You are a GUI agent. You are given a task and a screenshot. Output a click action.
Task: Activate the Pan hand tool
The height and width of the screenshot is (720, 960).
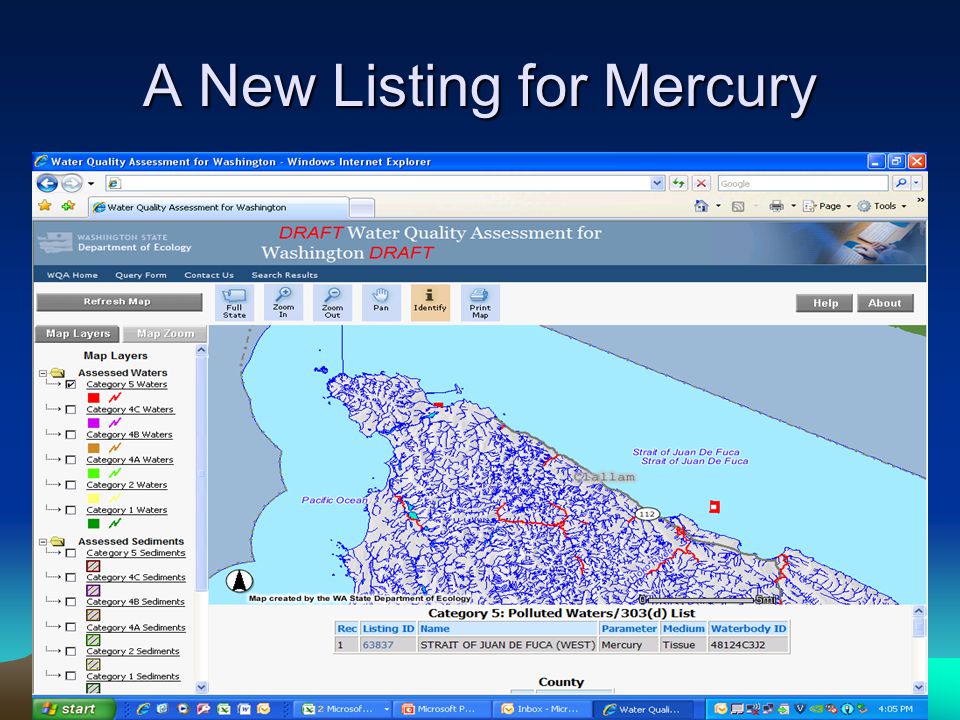coord(381,302)
